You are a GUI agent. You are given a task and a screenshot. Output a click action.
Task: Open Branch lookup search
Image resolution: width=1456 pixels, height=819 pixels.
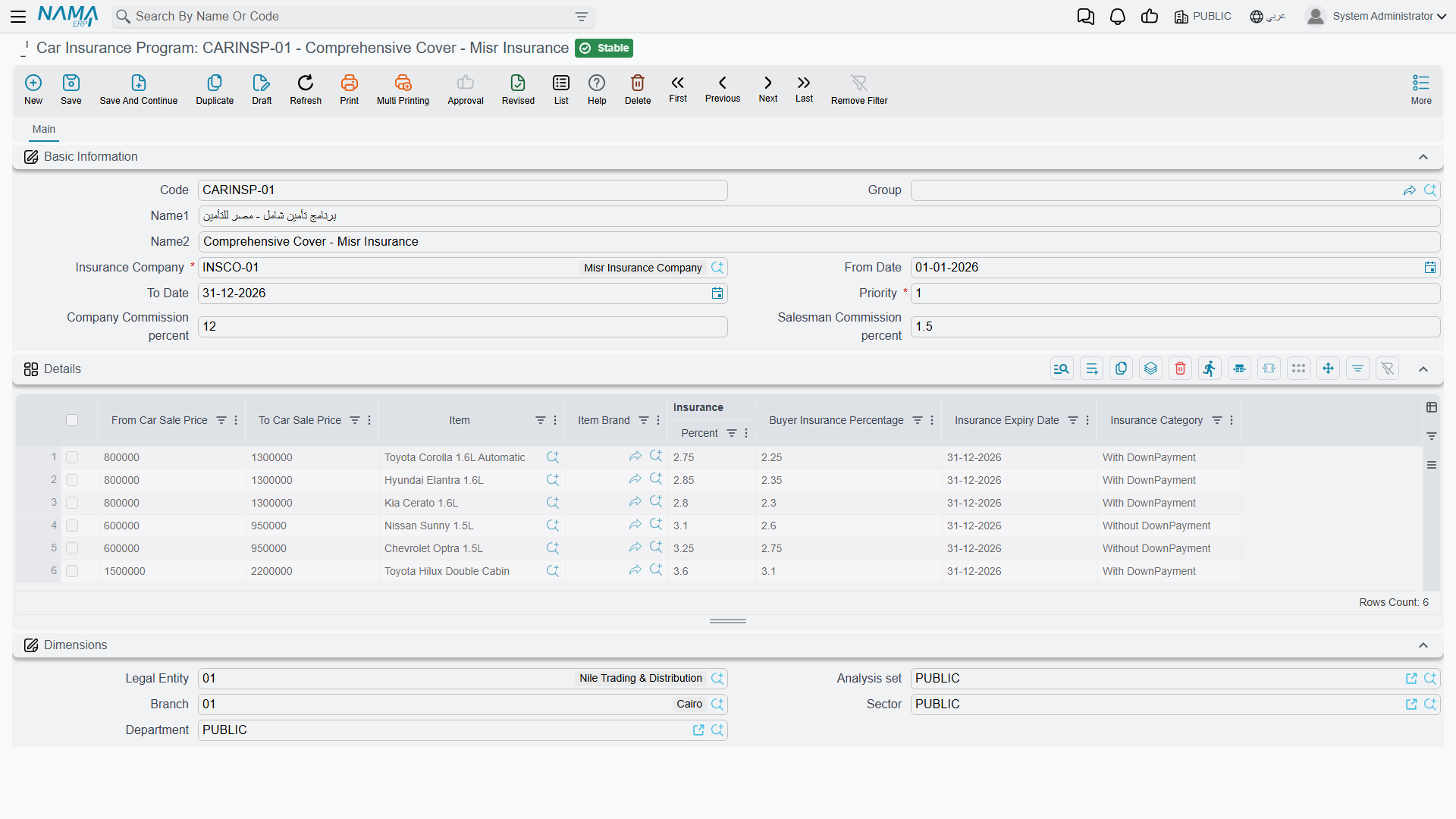pos(717,704)
